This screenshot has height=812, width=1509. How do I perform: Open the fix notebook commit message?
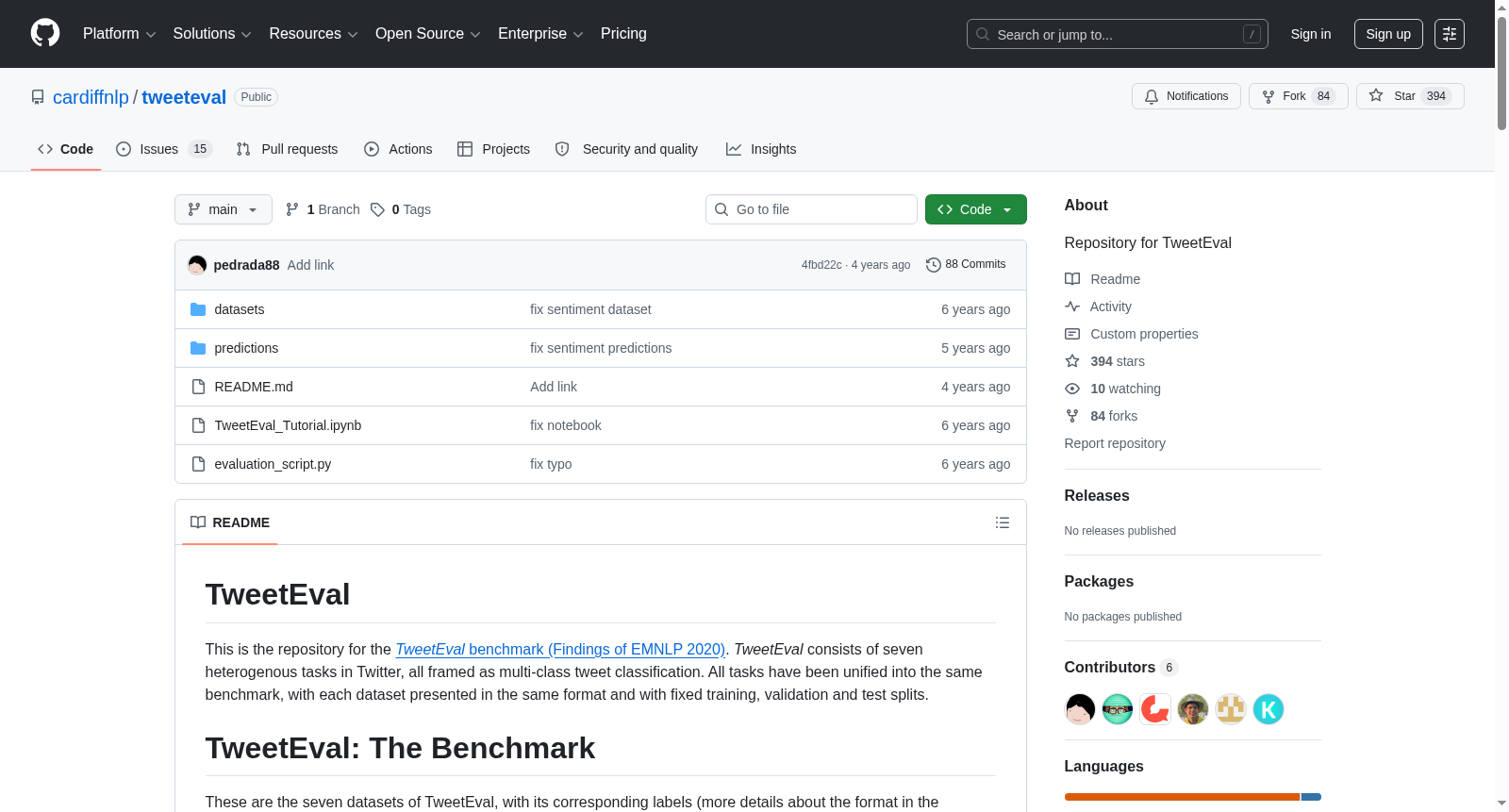(566, 425)
